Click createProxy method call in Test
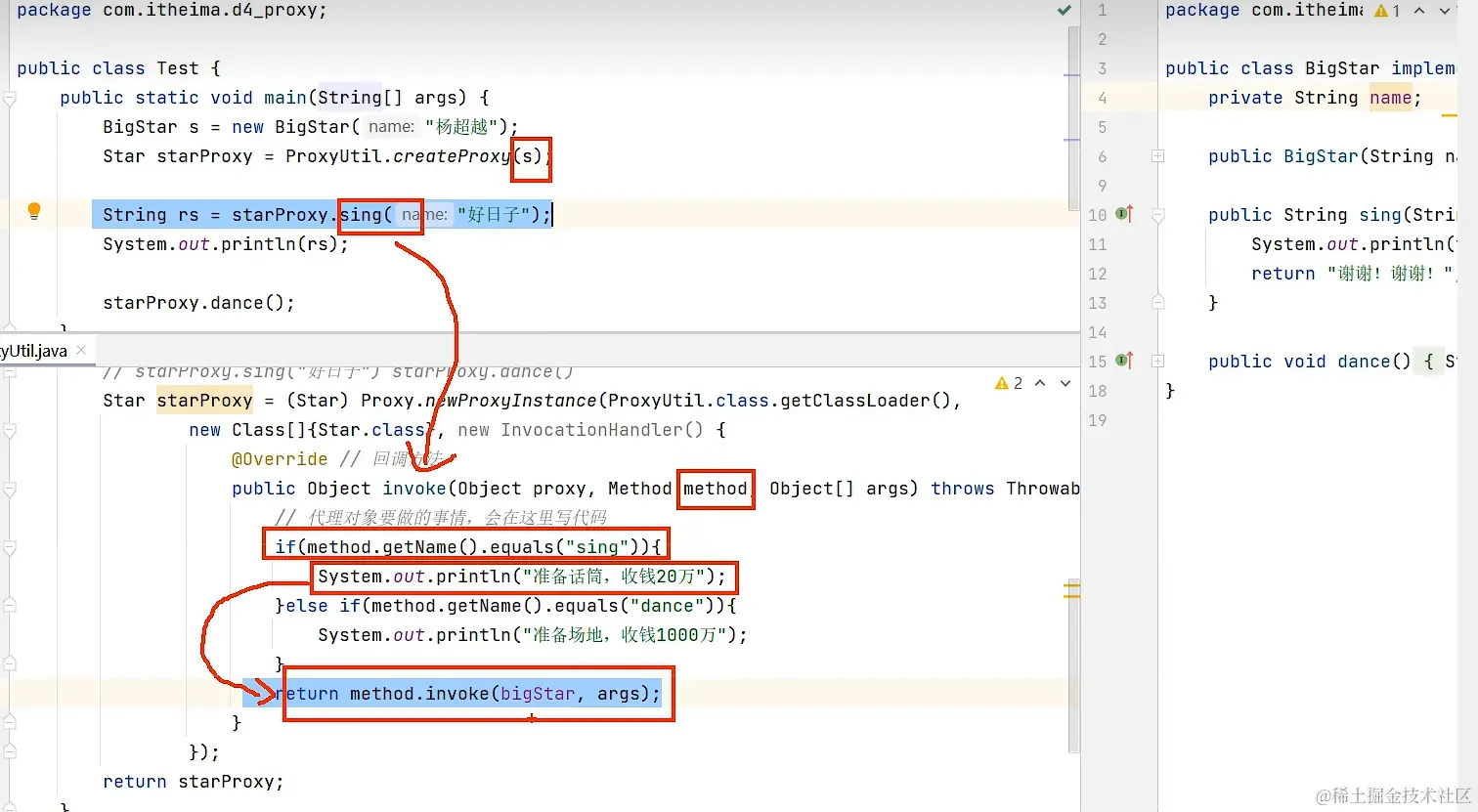Viewport: 1478px width, 812px height. pyautogui.click(x=452, y=156)
